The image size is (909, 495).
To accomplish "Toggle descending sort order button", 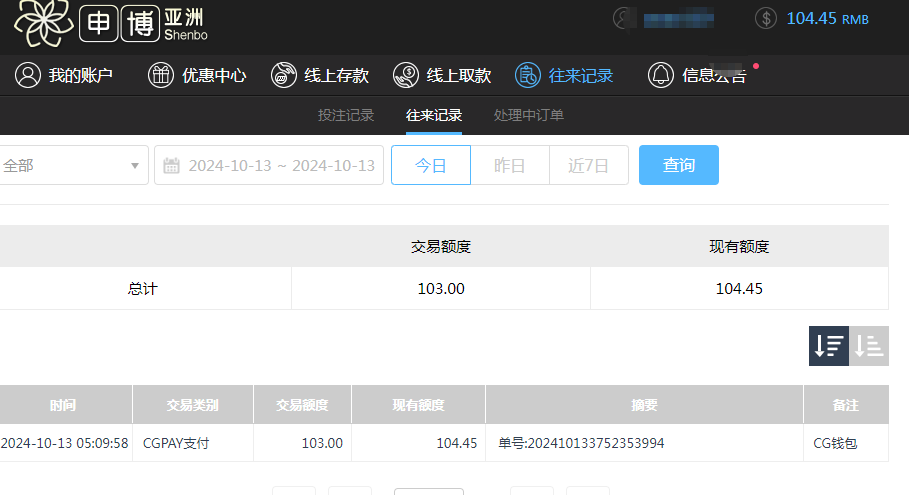I will [x=828, y=346].
